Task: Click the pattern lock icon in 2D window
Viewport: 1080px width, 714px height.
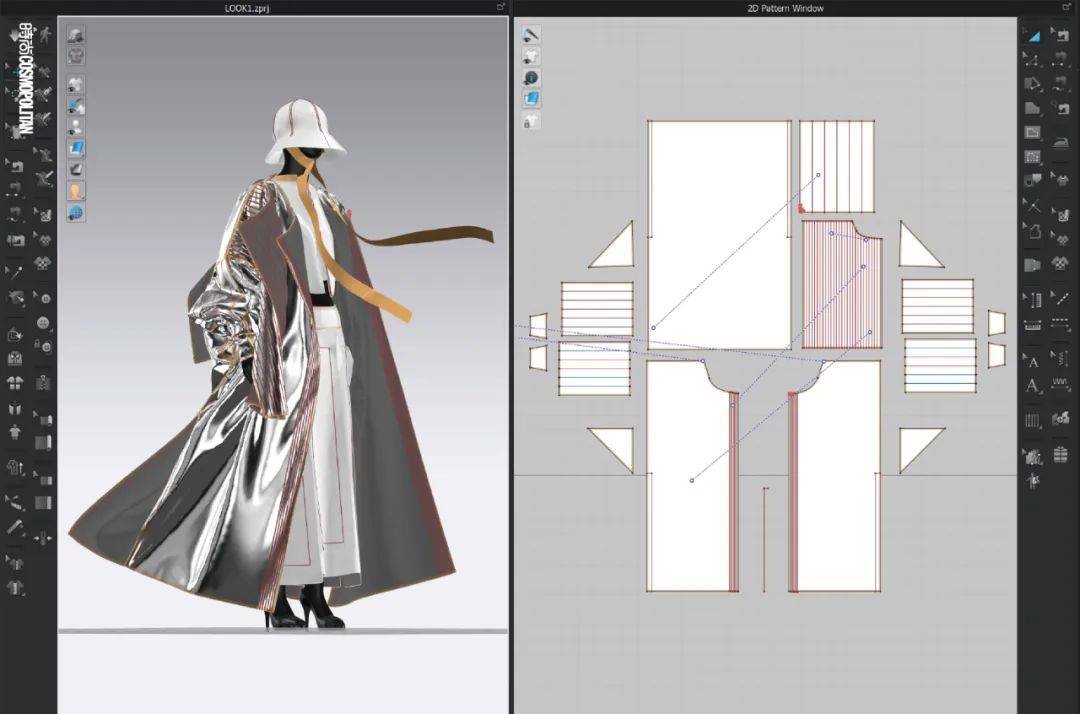Action: [531, 121]
